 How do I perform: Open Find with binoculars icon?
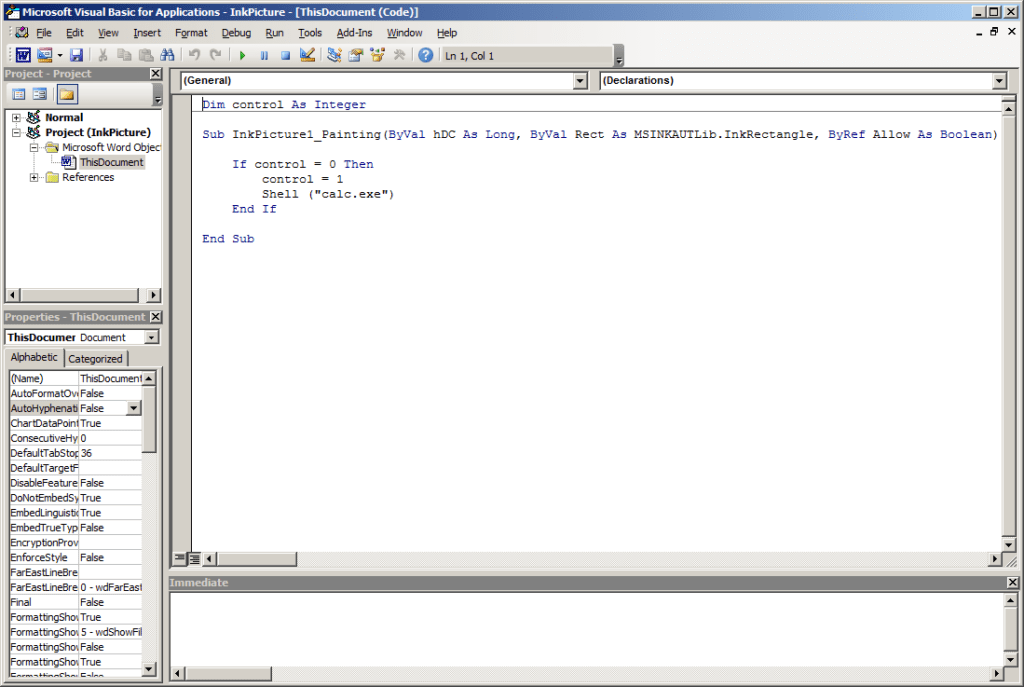click(x=167, y=56)
